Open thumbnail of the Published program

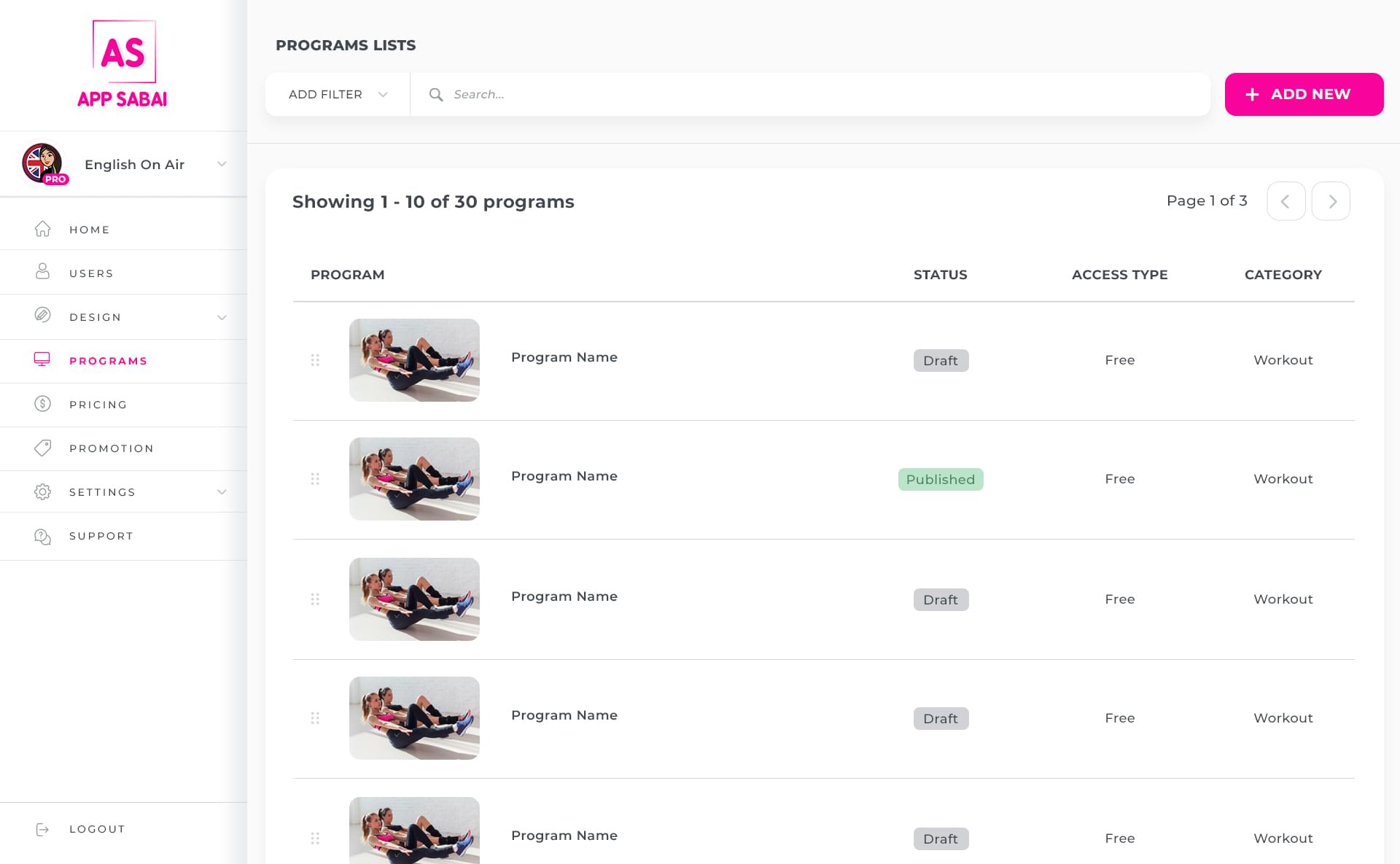414,478
